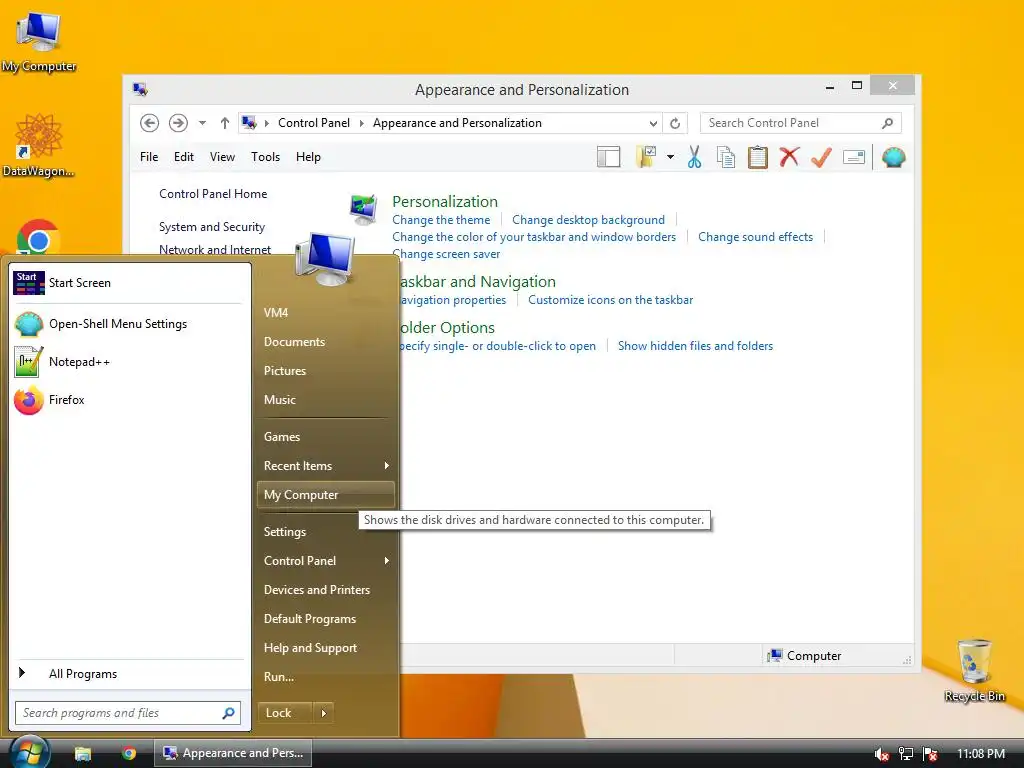Click the Cut scissors toolbar icon
Image resolution: width=1024 pixels, height=768 pixels.
[694, 157]
